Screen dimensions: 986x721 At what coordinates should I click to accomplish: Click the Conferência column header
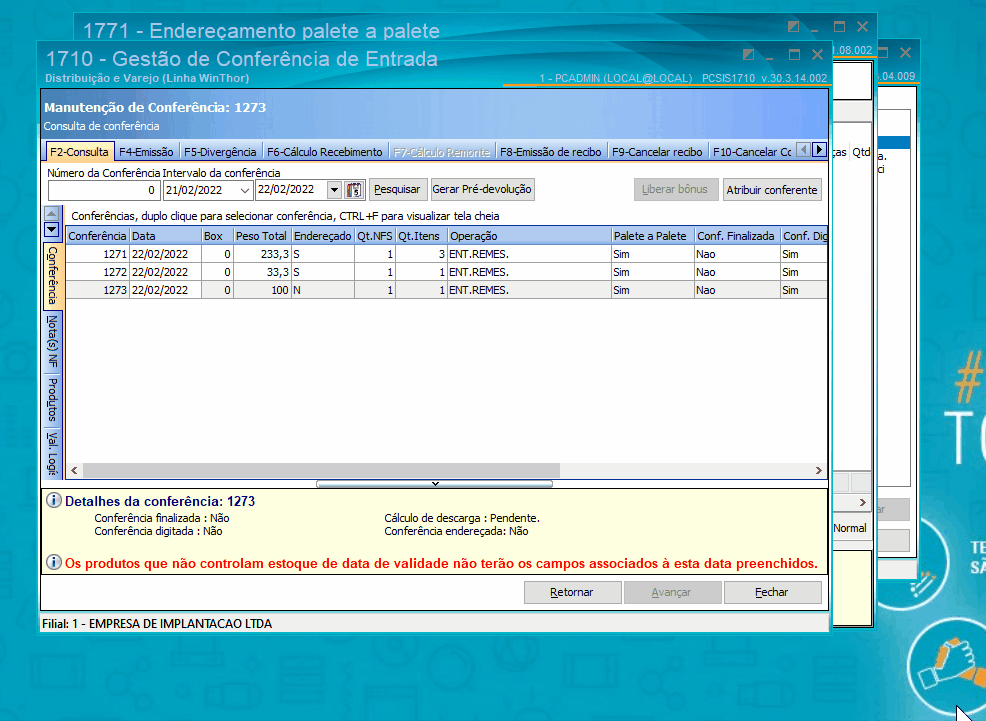point(97,236)
